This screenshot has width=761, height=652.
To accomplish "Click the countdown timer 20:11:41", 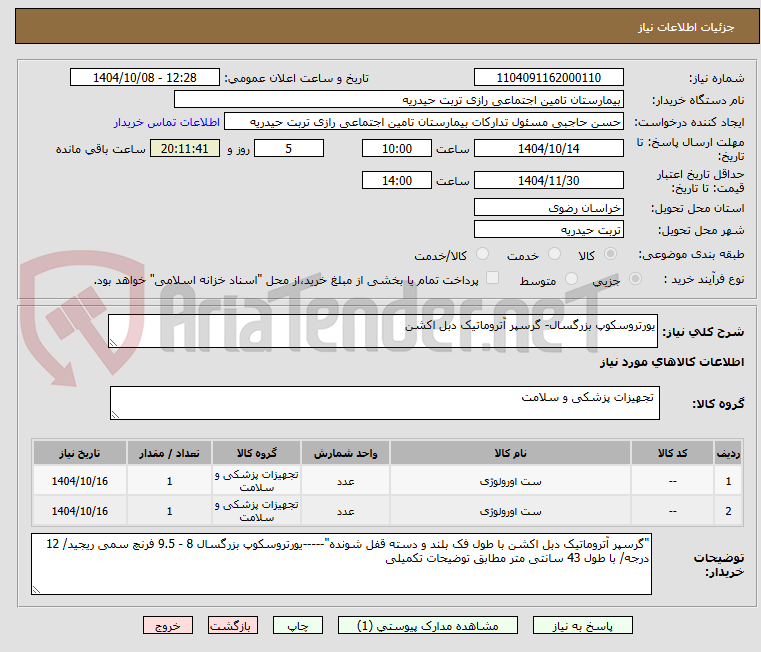I will 184,149.
